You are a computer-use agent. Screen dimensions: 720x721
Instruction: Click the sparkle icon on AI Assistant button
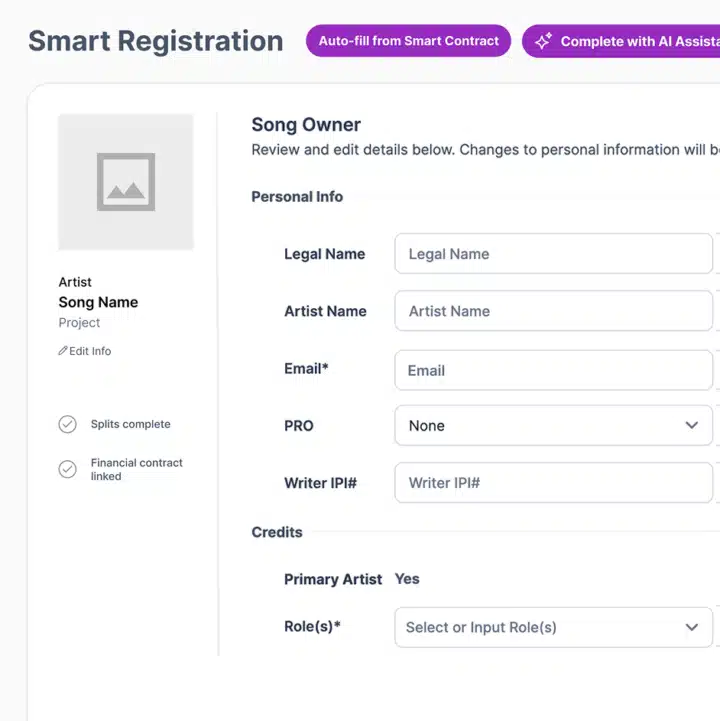[543, 41]
